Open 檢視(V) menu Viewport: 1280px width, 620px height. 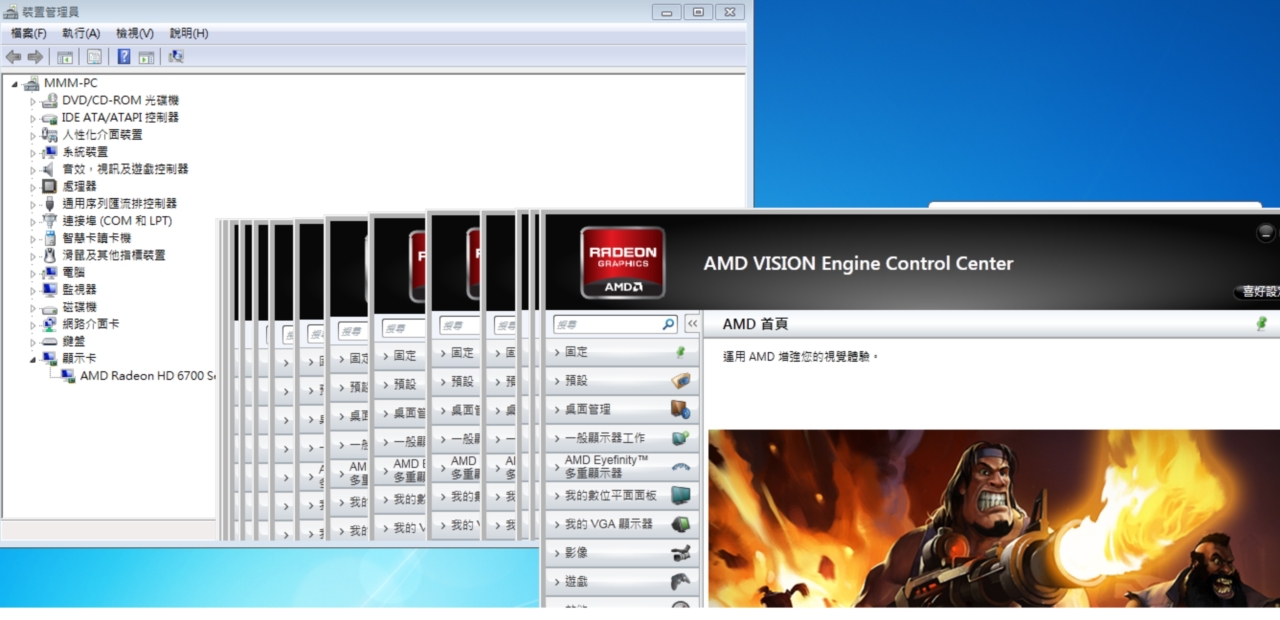tap(135, 34)
